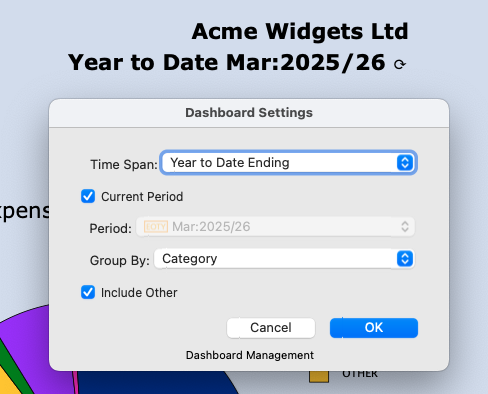Click the grey arrows on the Period field
The height and width of the screenshot is (394, 488).
tap(405, 227)
